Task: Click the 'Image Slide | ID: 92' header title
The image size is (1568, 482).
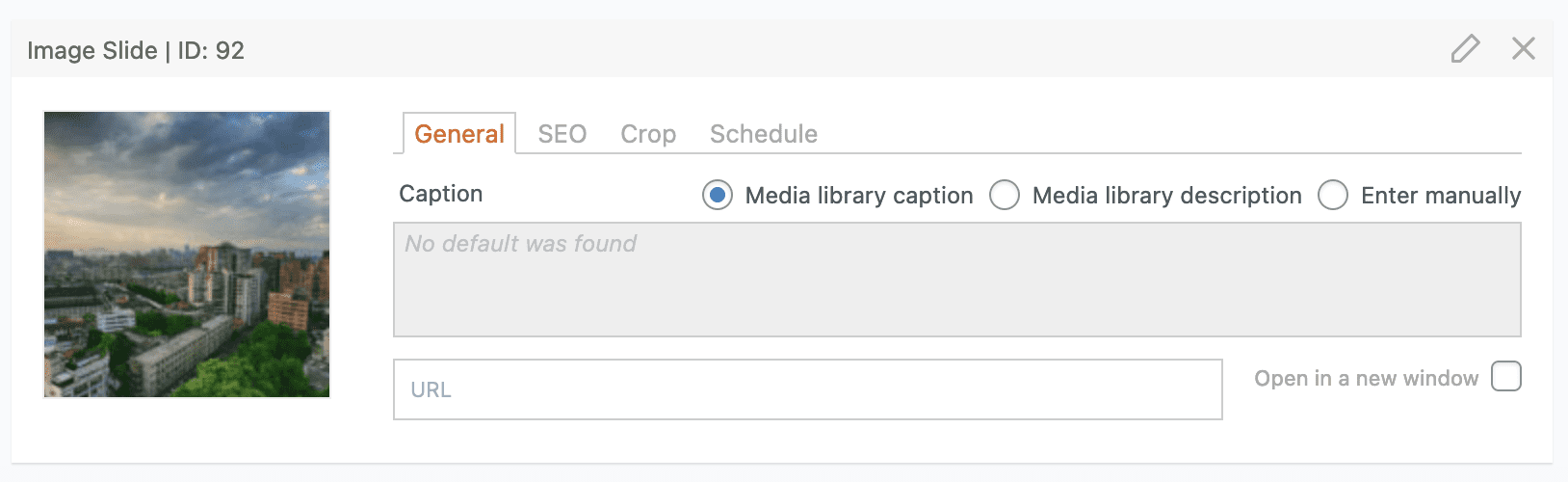Action: click(136, 50)
